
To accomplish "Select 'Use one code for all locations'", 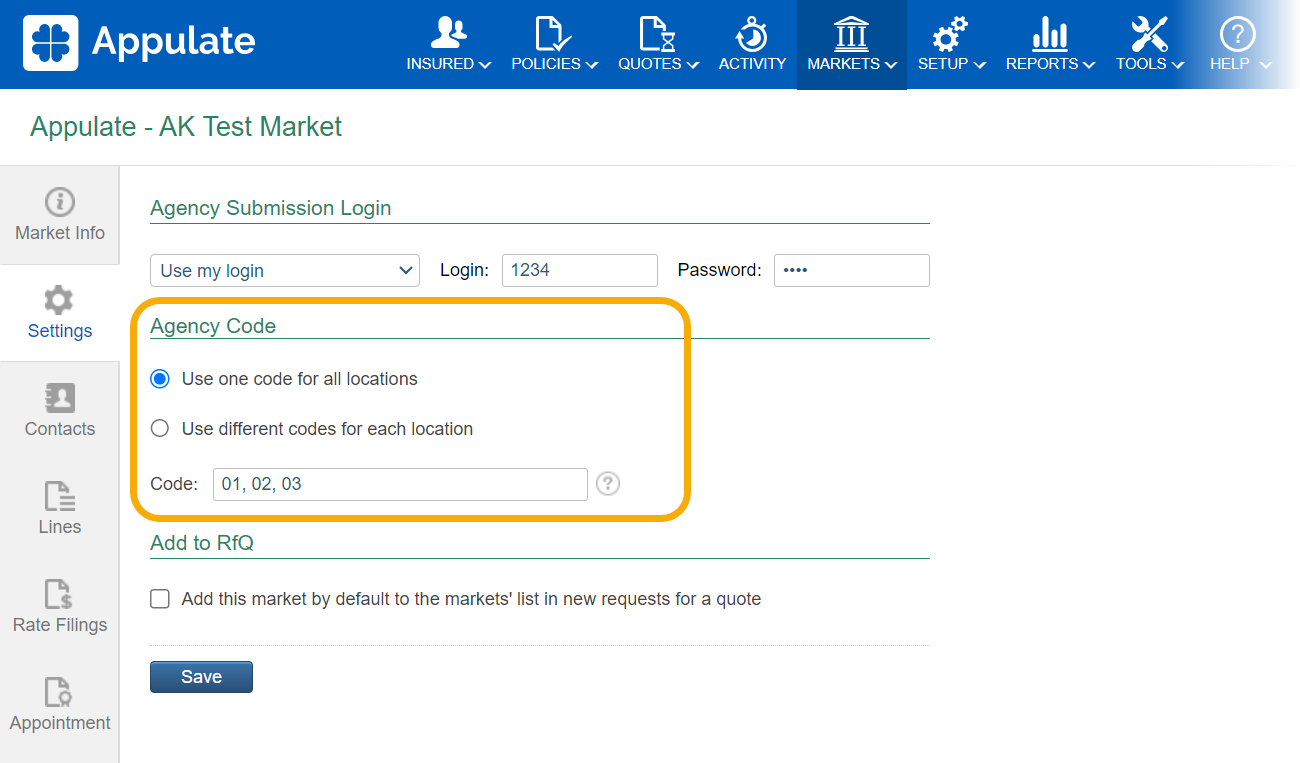I will (160, 379).
